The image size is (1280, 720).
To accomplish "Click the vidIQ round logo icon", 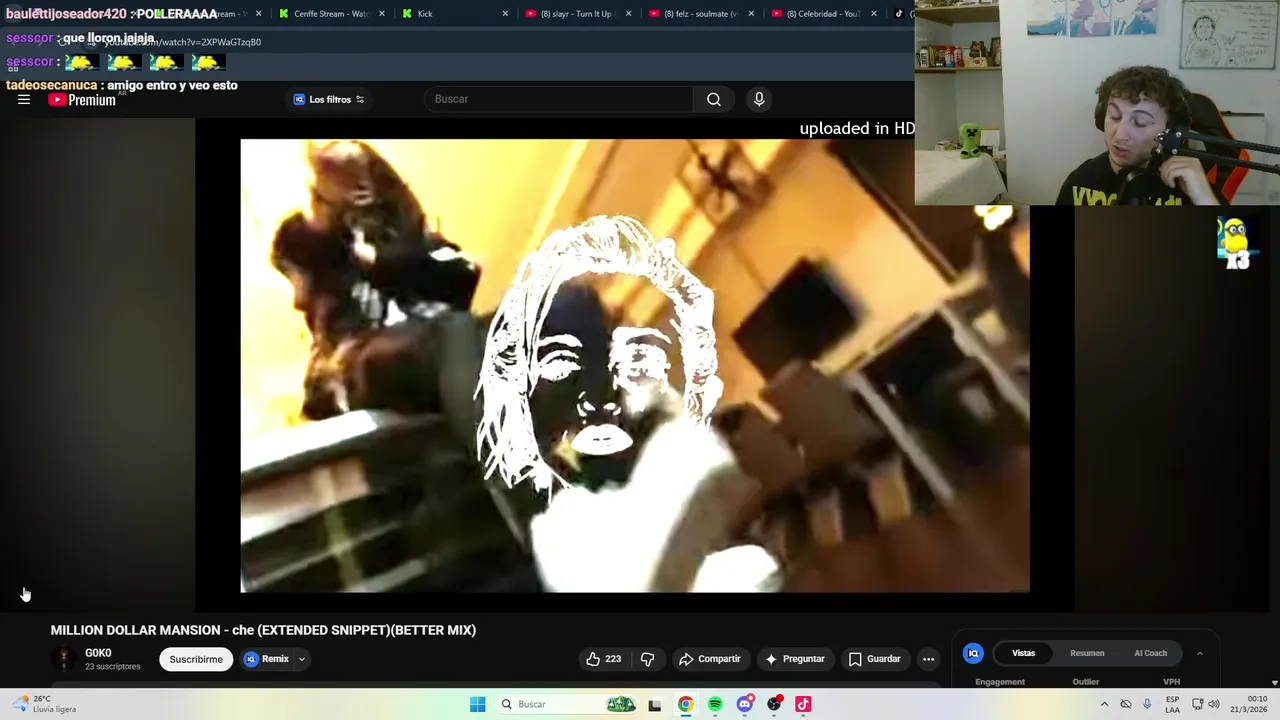I will 973,653.
